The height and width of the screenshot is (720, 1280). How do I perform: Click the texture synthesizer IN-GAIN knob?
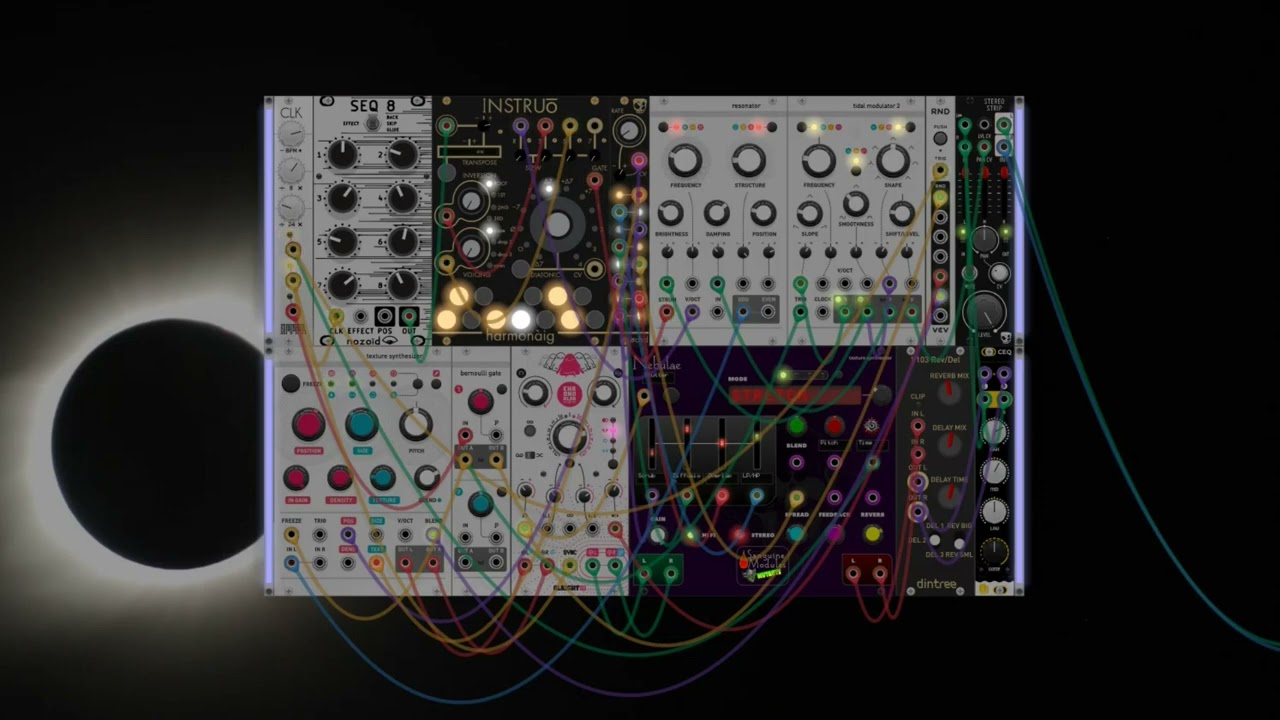coord(295,478)
